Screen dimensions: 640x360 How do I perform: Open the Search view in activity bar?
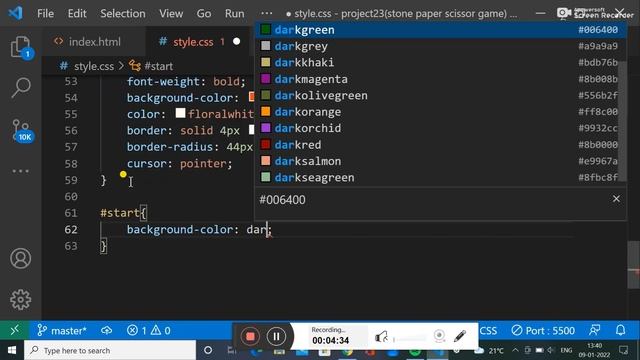click(20, 88)
